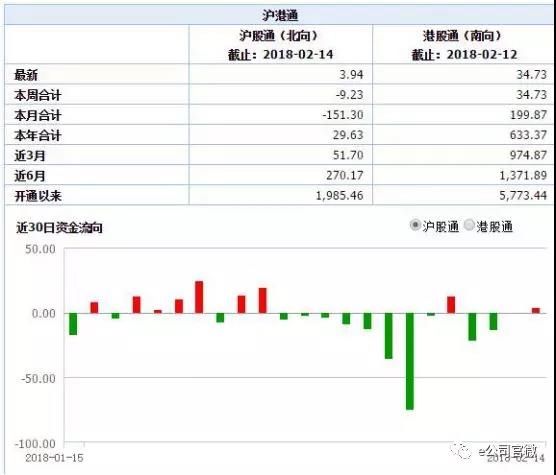This screenshot has height=475, width=556.
Task: Click the value 270.17
Action: (x=345, y=175)
